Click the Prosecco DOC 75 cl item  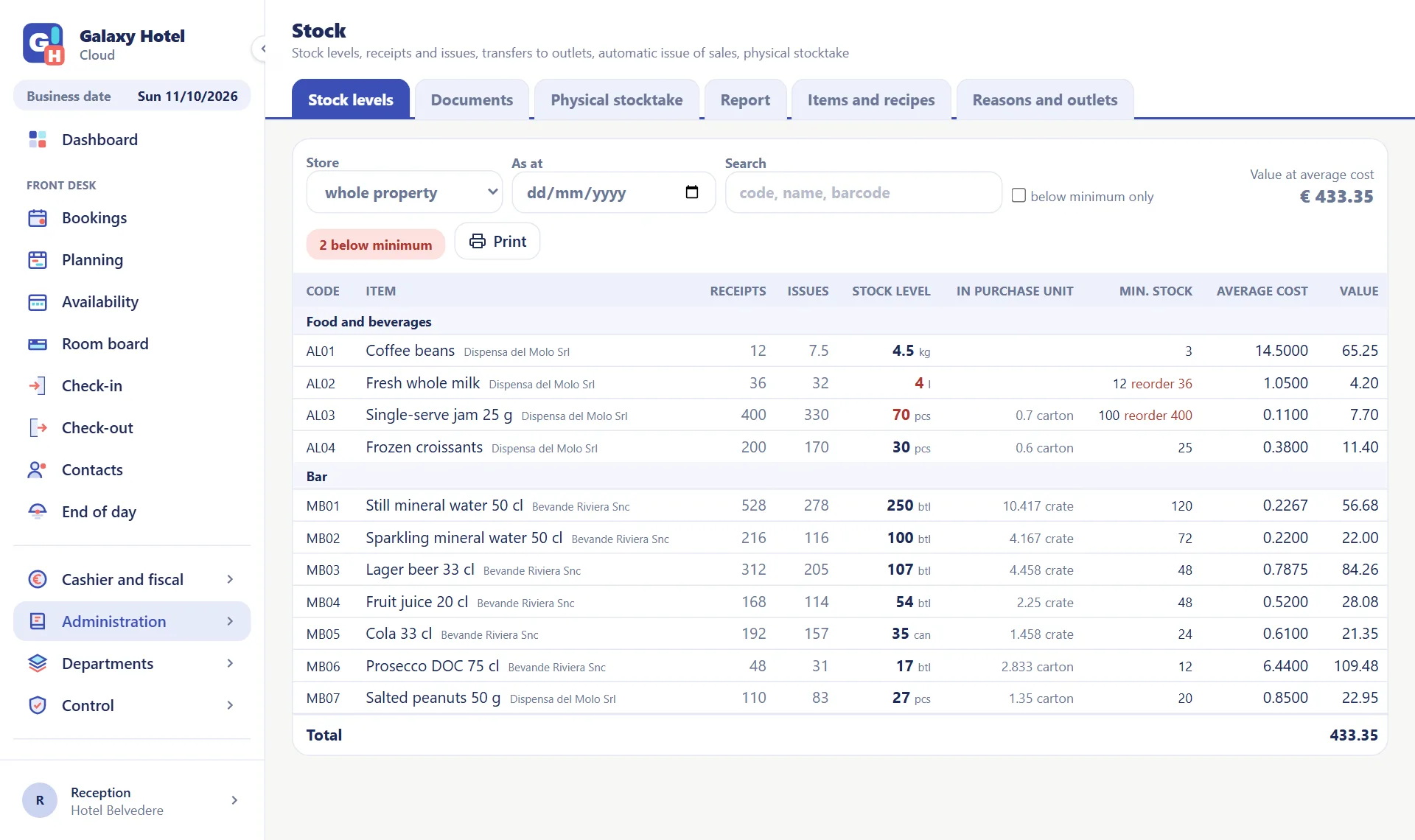pyautogui.click(x=433, y=666)
